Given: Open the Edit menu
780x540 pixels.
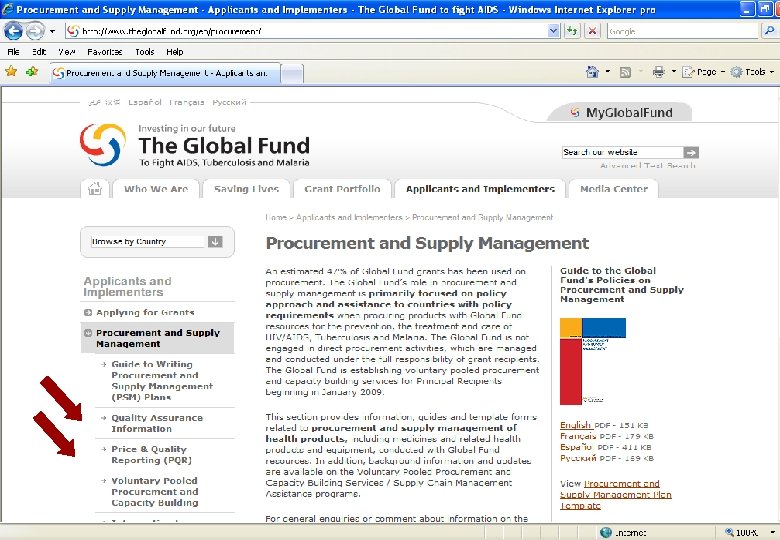Looking at the screenshot, I should [x=39, y=52].
